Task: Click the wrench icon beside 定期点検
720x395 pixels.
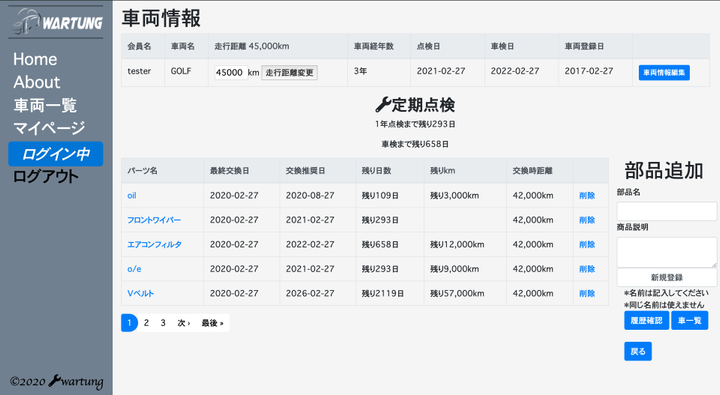Action: click(382, 105)
